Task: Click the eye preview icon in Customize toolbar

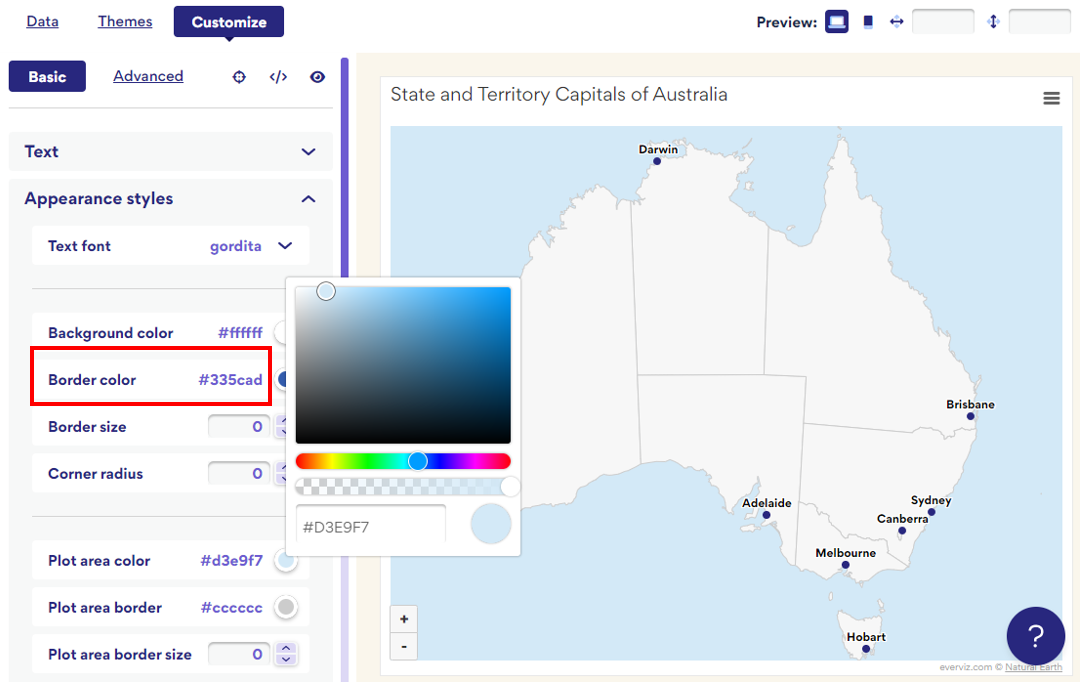Action: [x=317, y=76]
